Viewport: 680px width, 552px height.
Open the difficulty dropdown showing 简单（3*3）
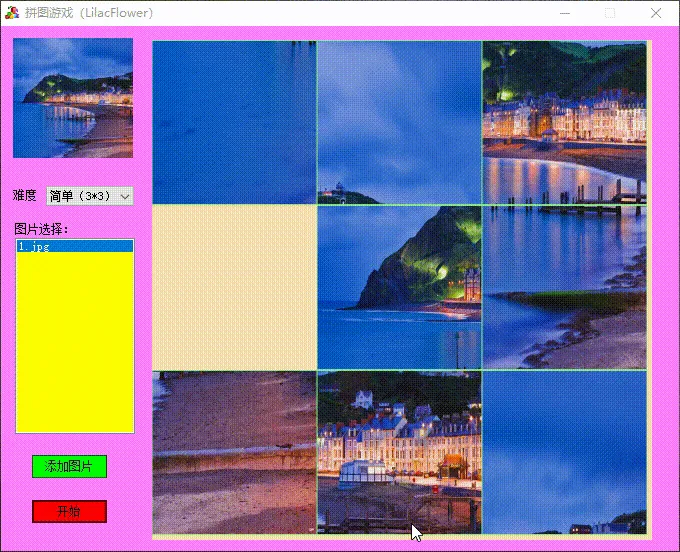90,196
